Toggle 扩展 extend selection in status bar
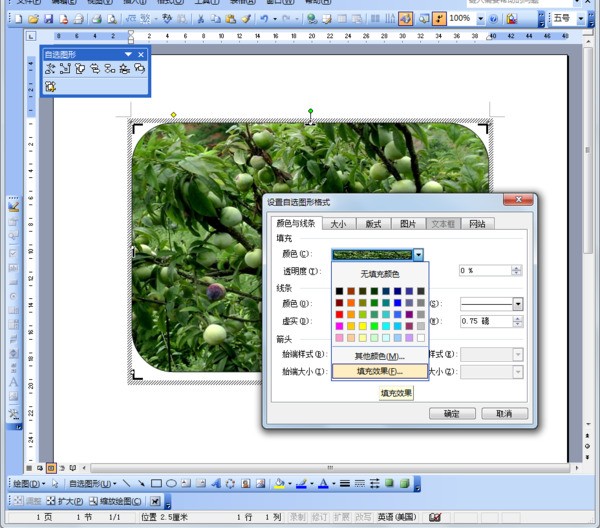The height and width of the screenshot is (528, 600). (341, 517)
